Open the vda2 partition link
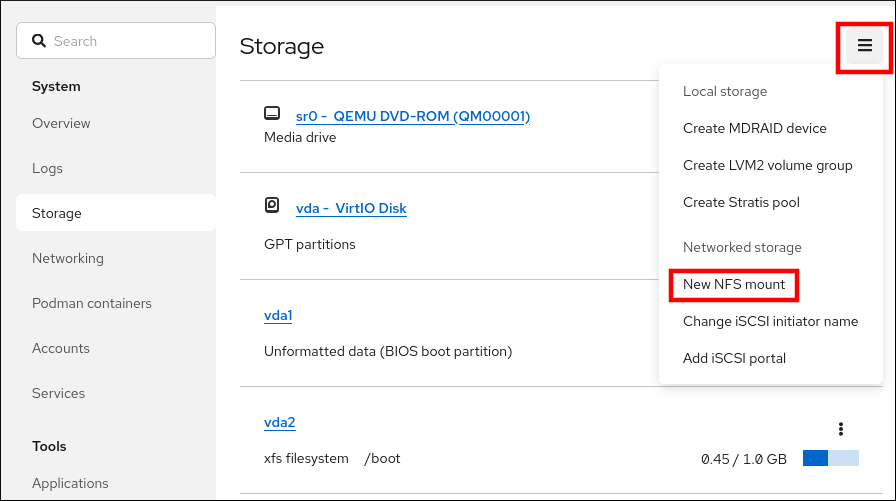 pyautogui.click(x=279, y=423)
